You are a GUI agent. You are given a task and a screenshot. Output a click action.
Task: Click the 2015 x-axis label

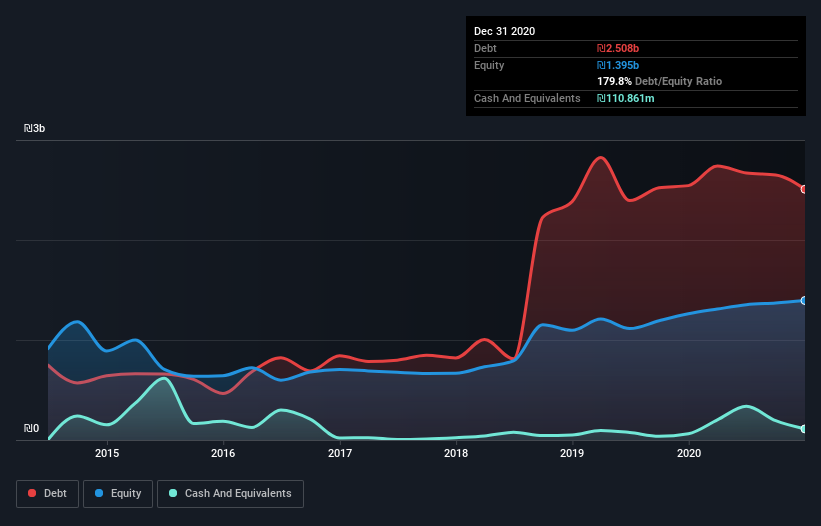click(x=107, y=453)
